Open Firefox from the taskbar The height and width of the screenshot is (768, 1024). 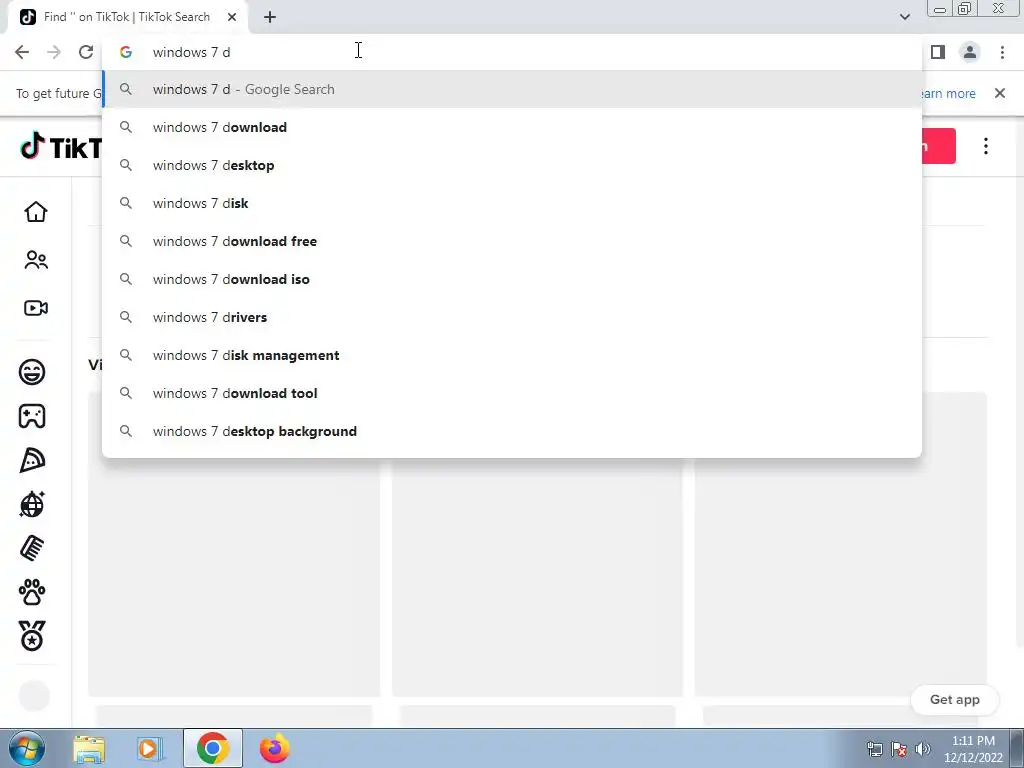click(x=274, y=748)
